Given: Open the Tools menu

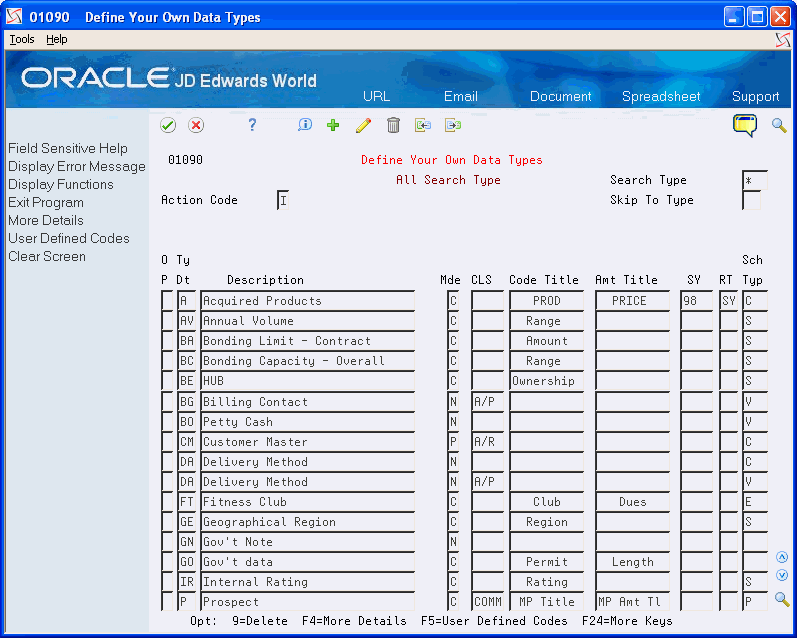Looking at the screenshot, I should (x=22, y=39).
